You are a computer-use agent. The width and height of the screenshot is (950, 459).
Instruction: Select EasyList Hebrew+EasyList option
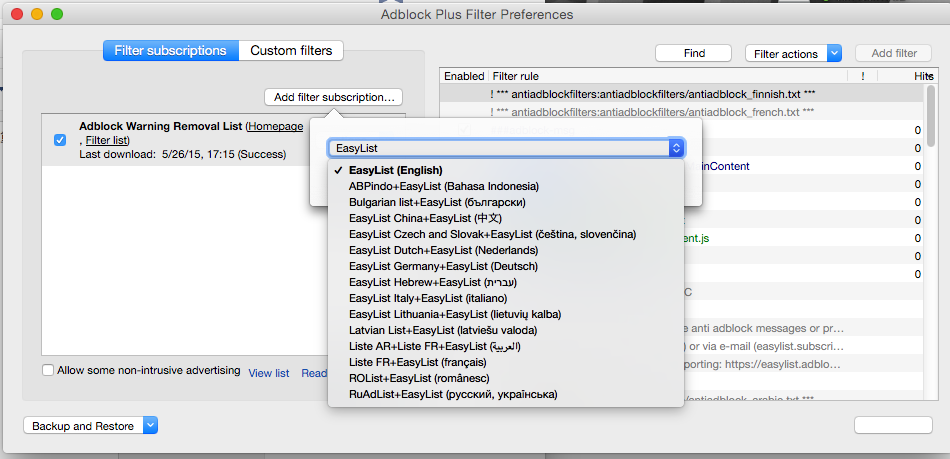pos(505,282)
